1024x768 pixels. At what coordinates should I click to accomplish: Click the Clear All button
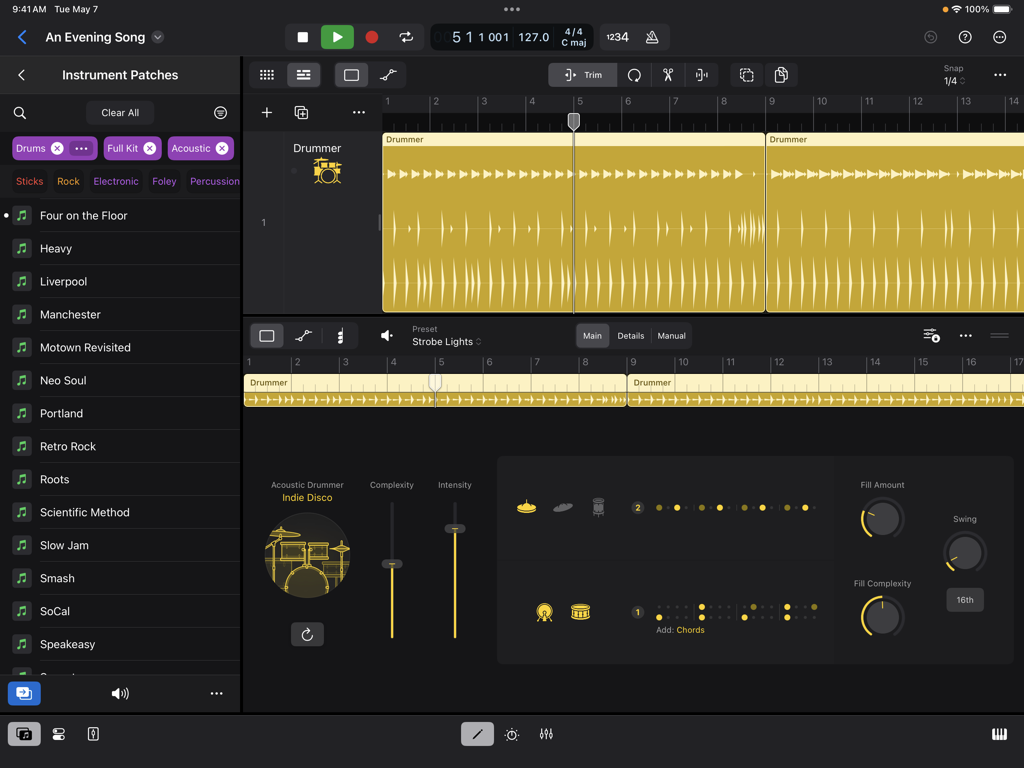click(x=119, y=112)
